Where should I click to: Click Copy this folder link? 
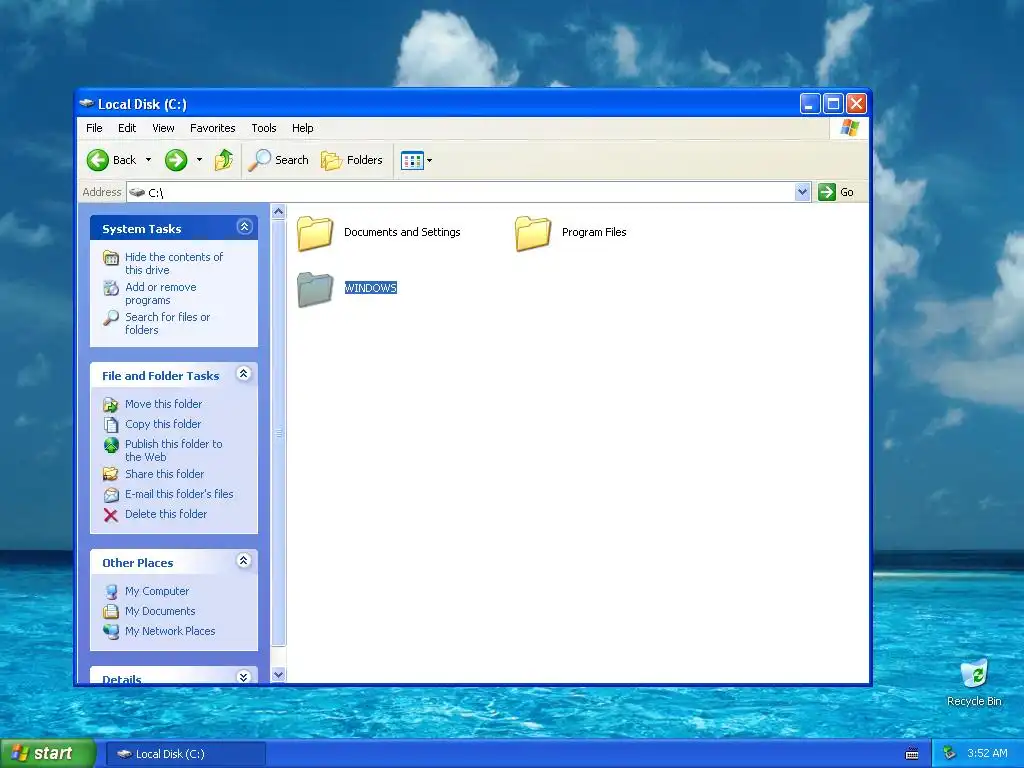pyautogui.click(x=163, y=424)
